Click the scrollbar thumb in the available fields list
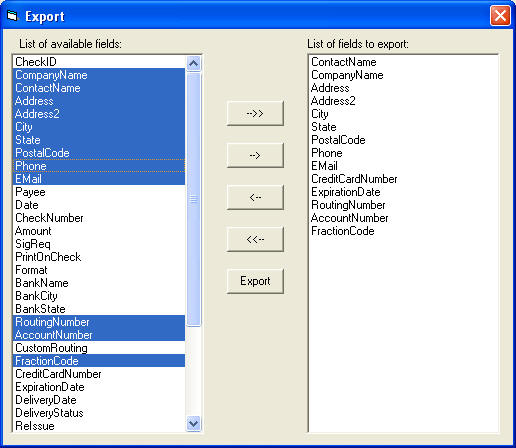 click(194, 199)
